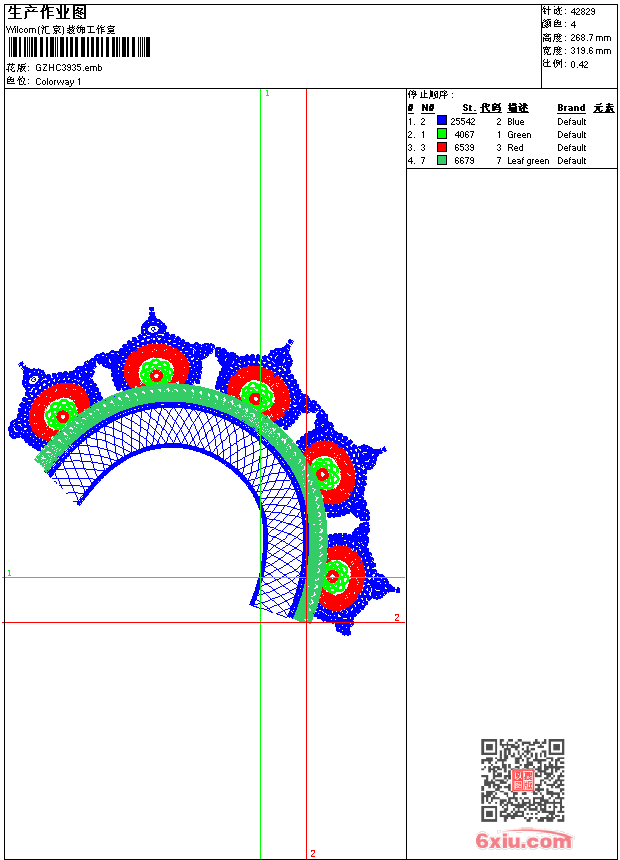Image resolution: width=620 pixels, height=860 pixels.
Task: Click the Colorway 1 label
Action: [58, 81]
